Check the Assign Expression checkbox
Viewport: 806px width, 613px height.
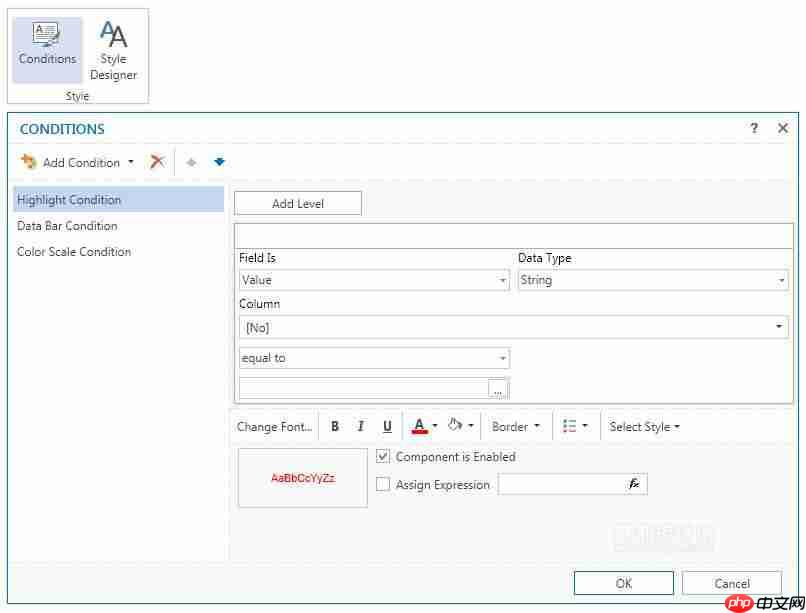click(x=383, y=484)
